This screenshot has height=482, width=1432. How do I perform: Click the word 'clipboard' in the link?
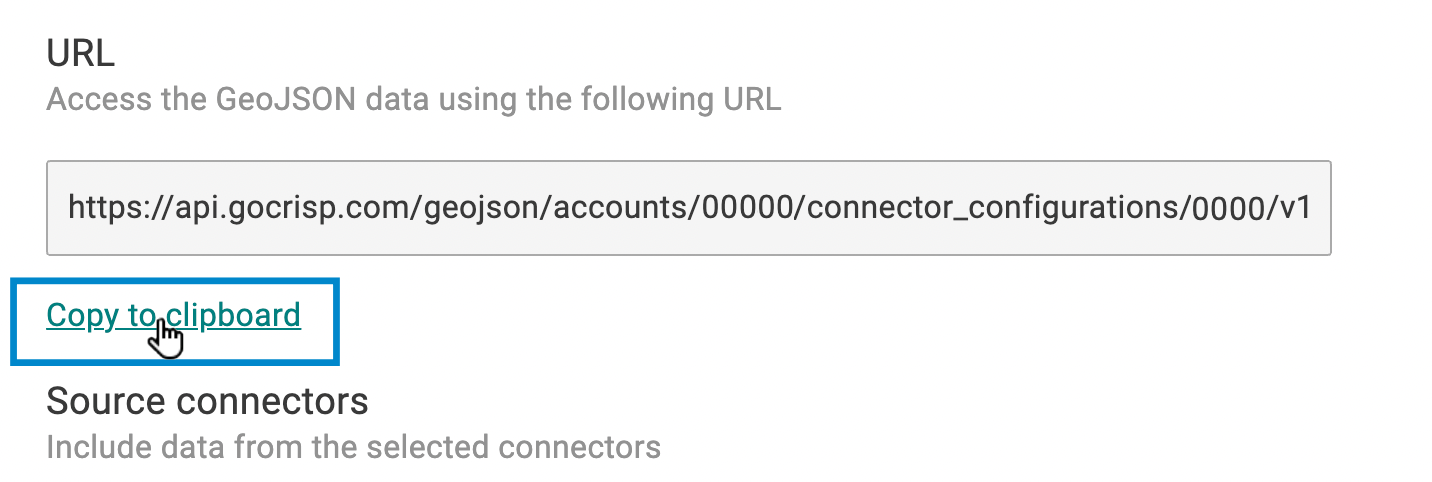(x=233, y=315)
